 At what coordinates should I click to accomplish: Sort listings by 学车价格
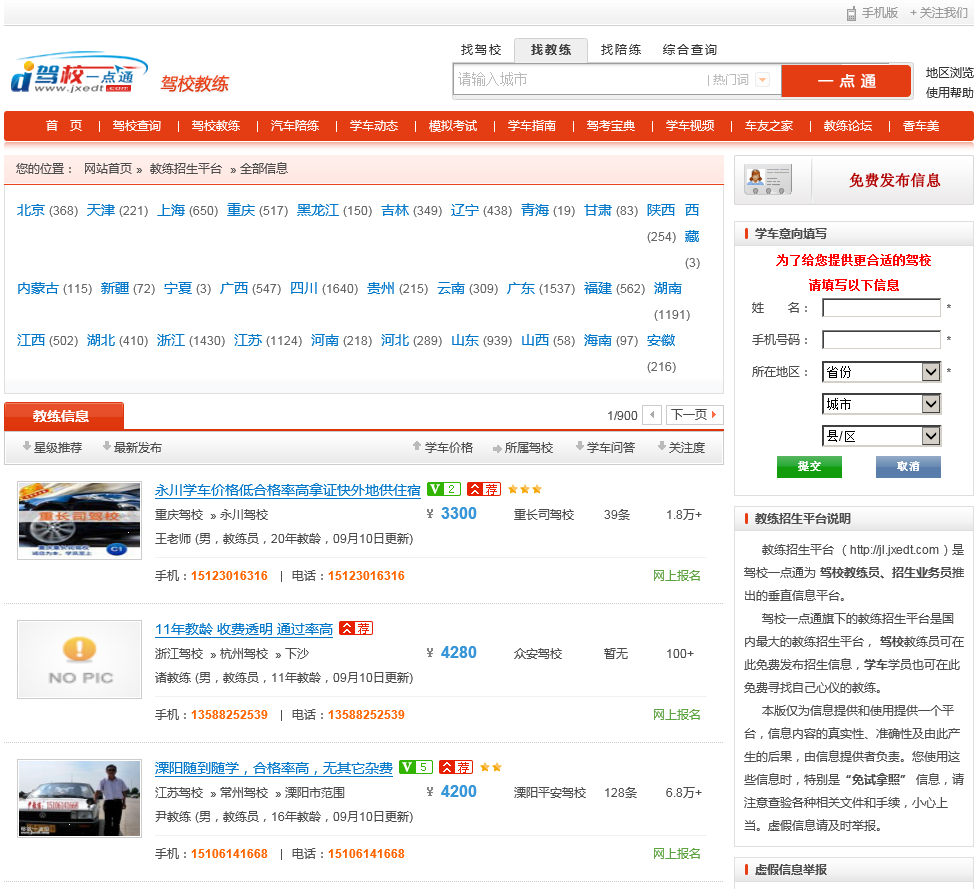click(x=442, y=447)
